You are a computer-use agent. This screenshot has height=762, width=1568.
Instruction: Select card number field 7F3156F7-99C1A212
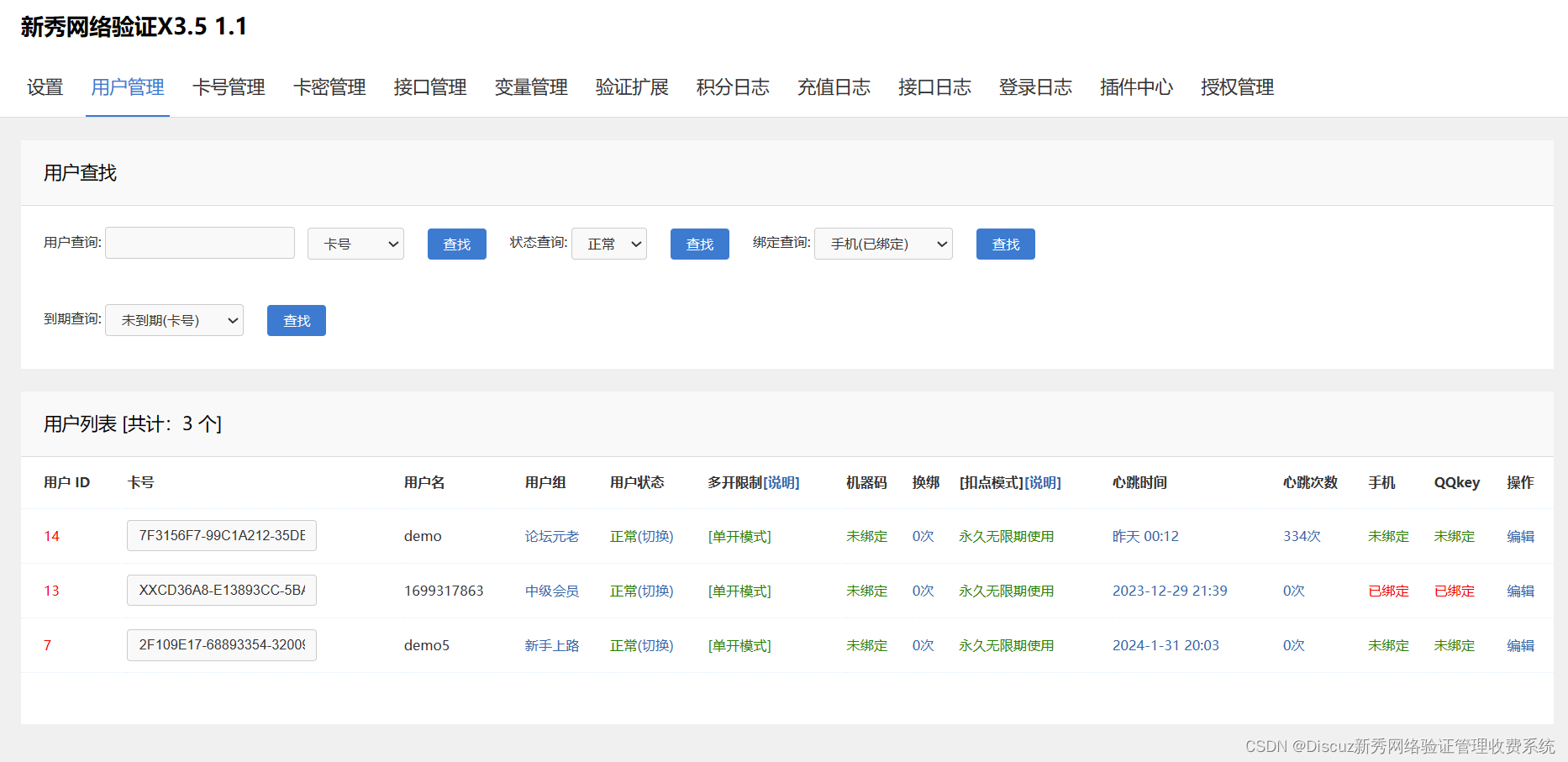pyautogui.click(x=222, y=535)
